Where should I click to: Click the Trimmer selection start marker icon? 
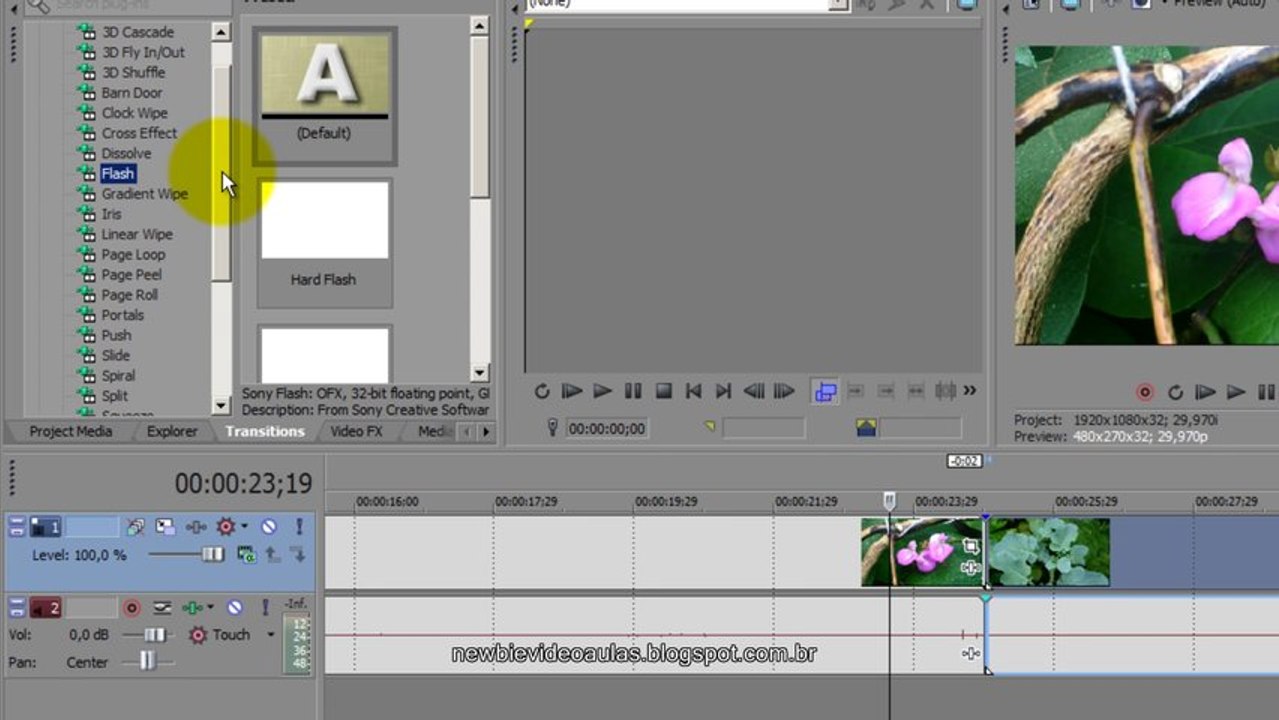(x=710, y=428)
